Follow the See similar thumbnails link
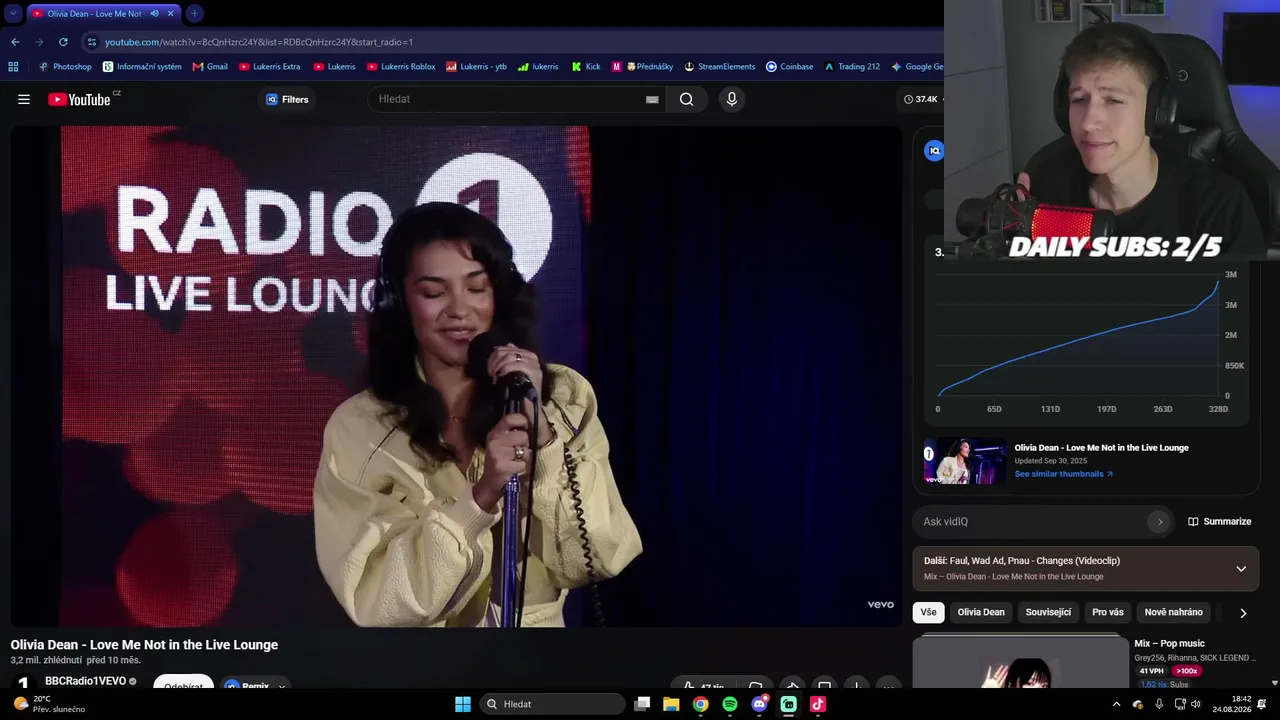 tap(1063, 474)
